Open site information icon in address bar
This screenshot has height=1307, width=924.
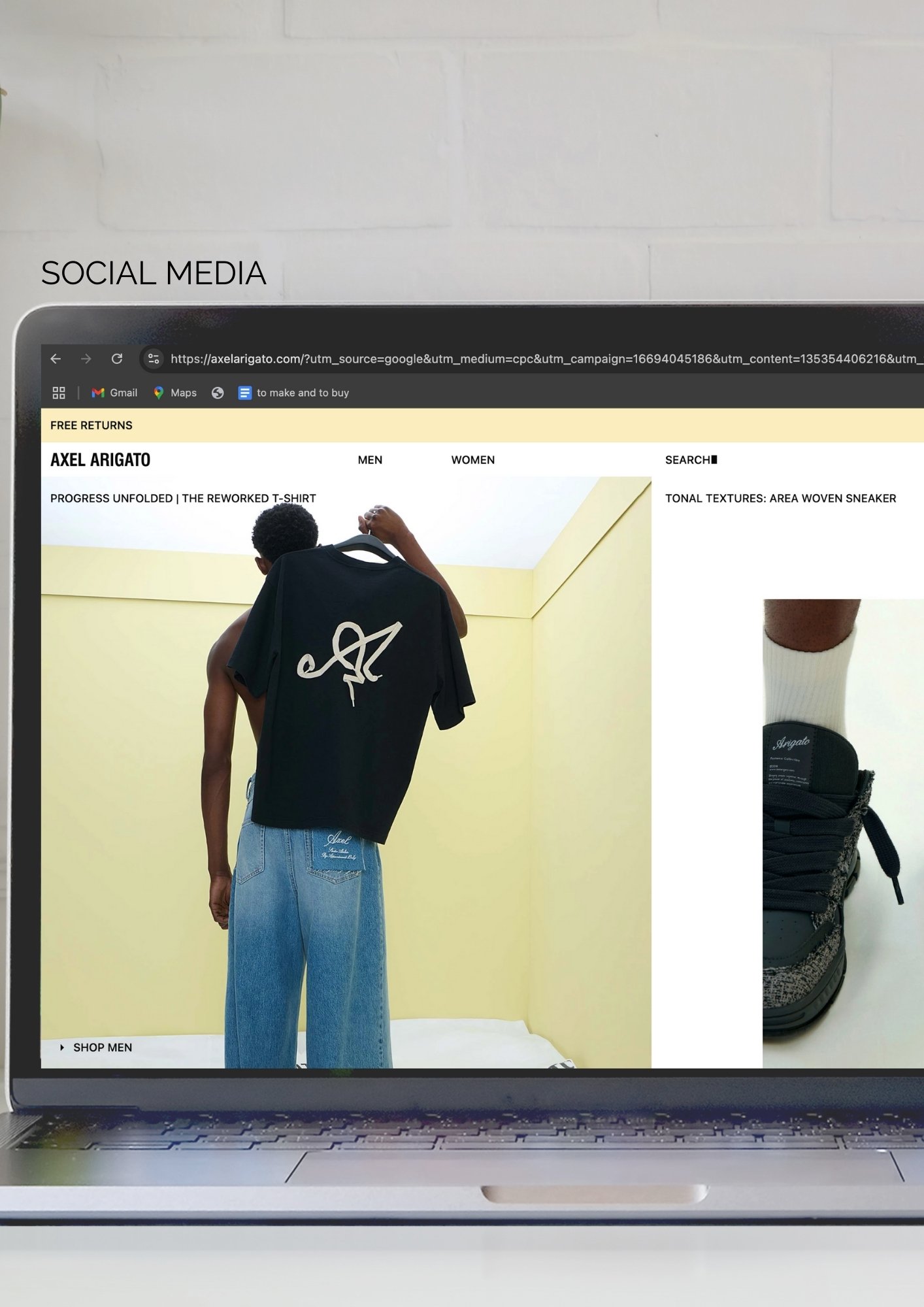point(154,359)
